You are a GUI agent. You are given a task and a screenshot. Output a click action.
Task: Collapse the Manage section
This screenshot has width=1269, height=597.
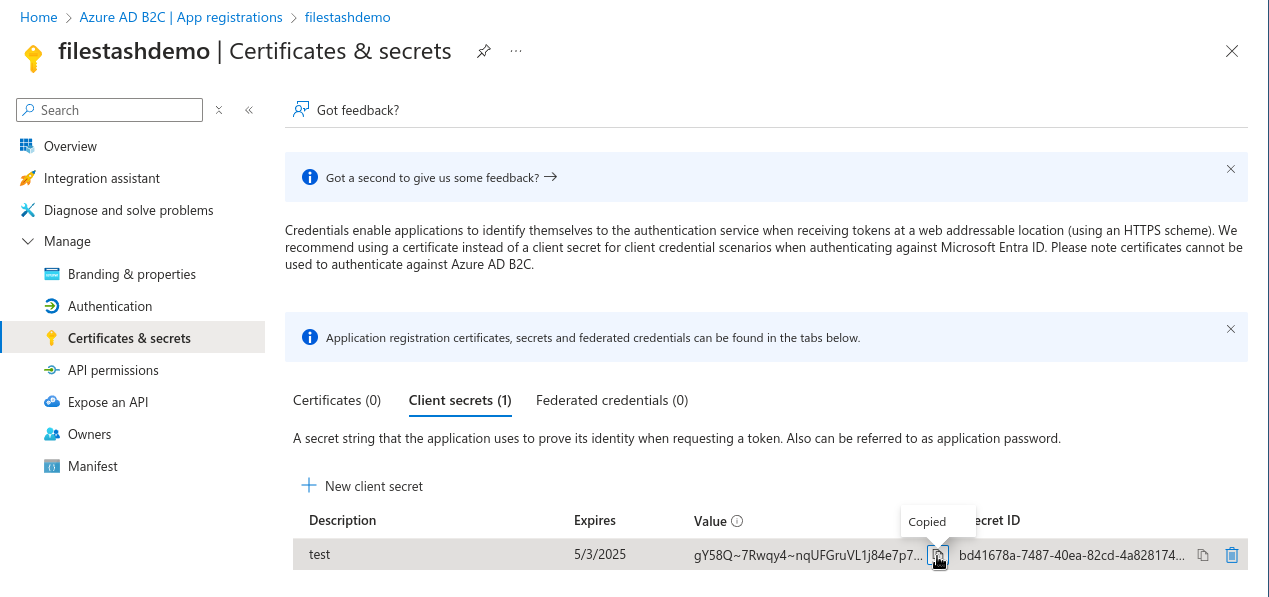pos(27,242)
